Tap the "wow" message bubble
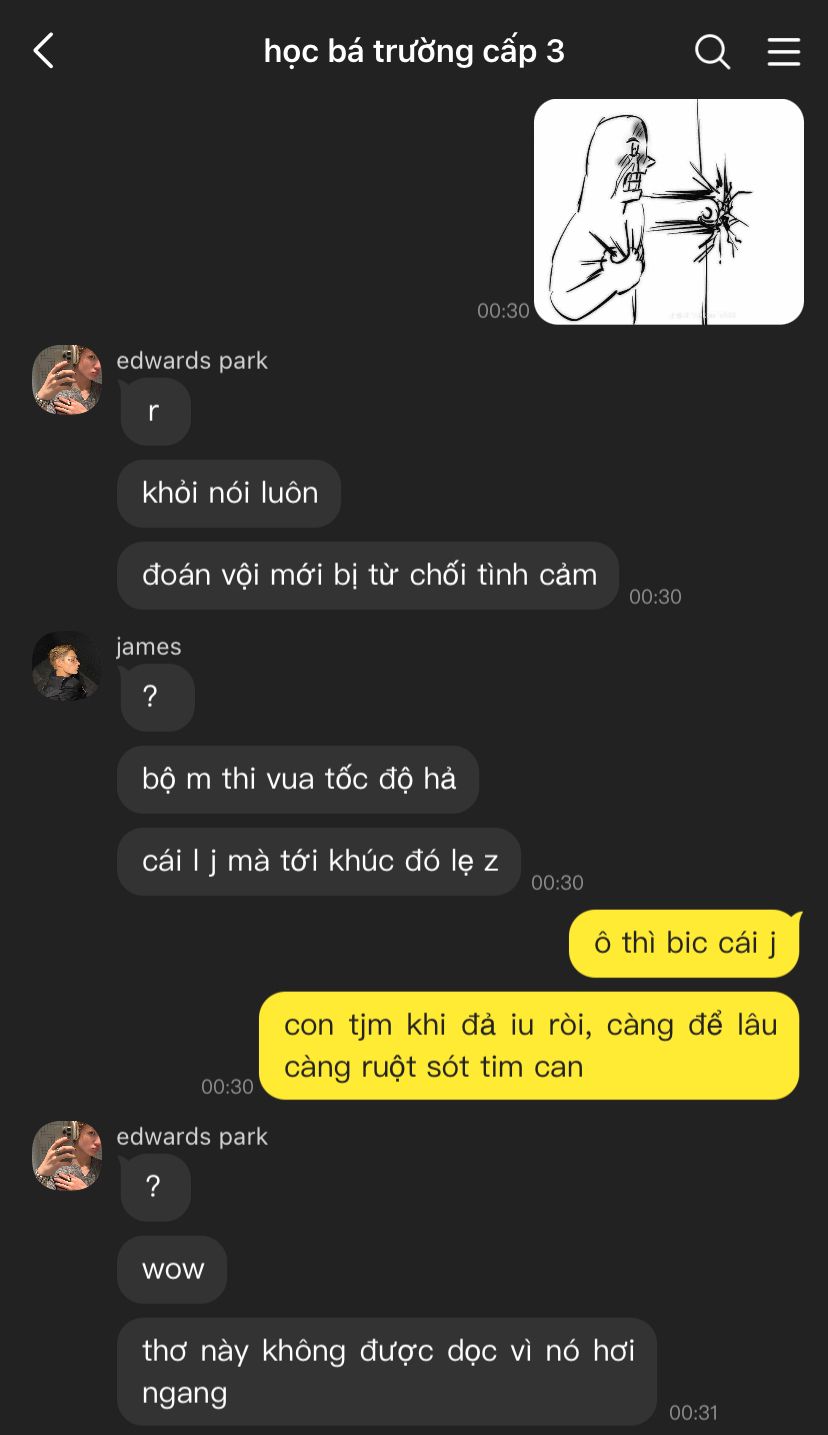This screenshot has width=828, height=1435. [x=172, y=1269]
